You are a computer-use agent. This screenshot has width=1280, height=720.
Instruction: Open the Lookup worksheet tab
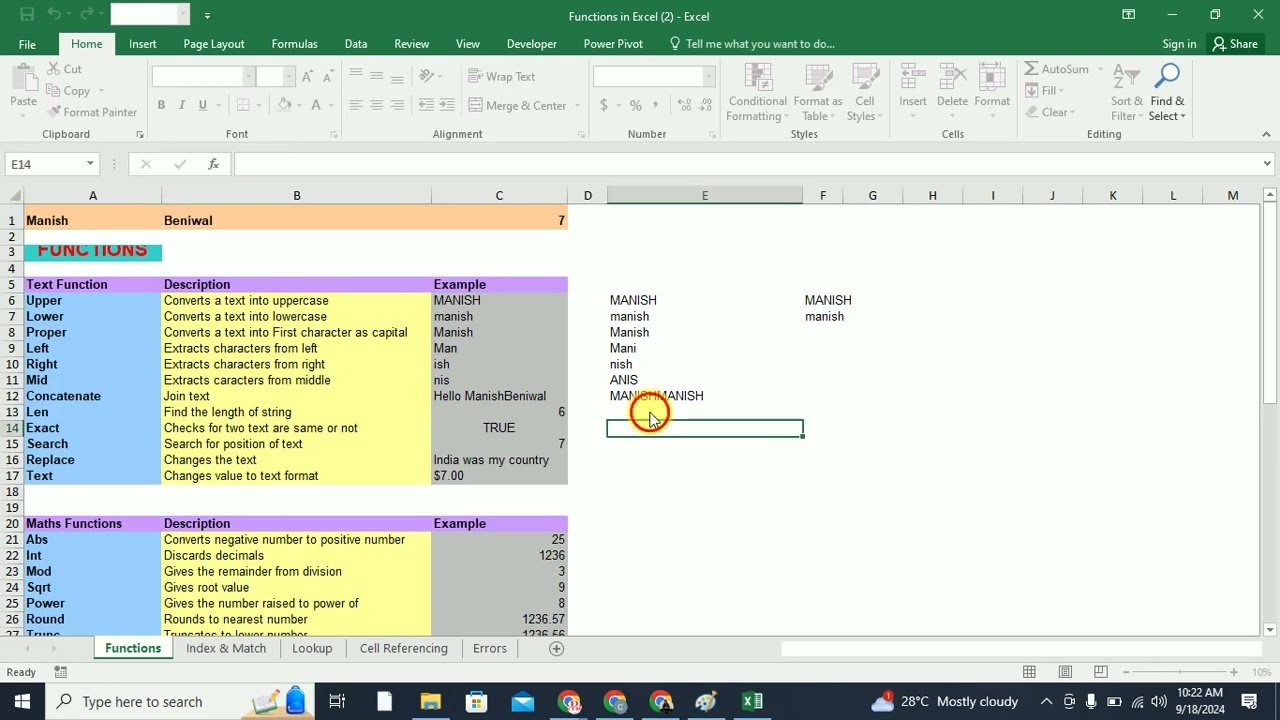(312, 648)
